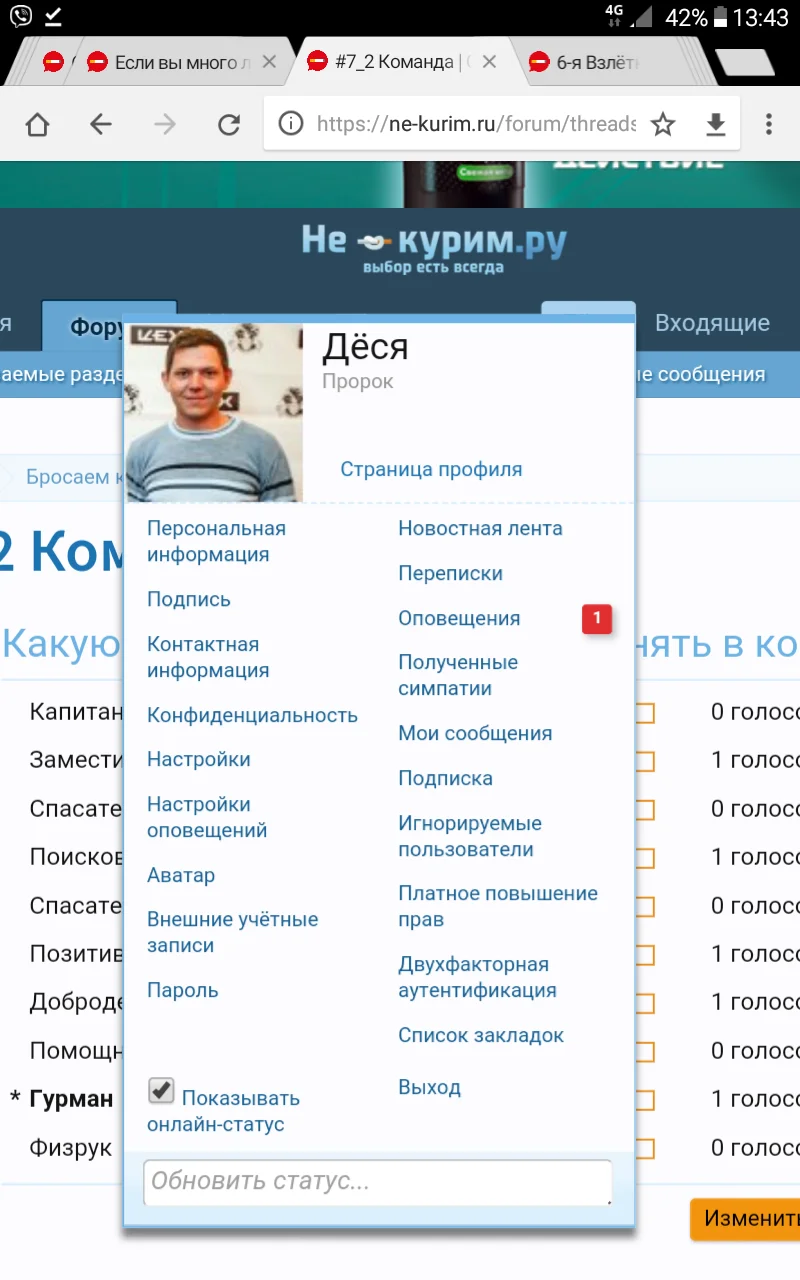This screenshot has height=1280, width=800.
Task: Tap the site info icon in the address bar
Action: point(290,124)
